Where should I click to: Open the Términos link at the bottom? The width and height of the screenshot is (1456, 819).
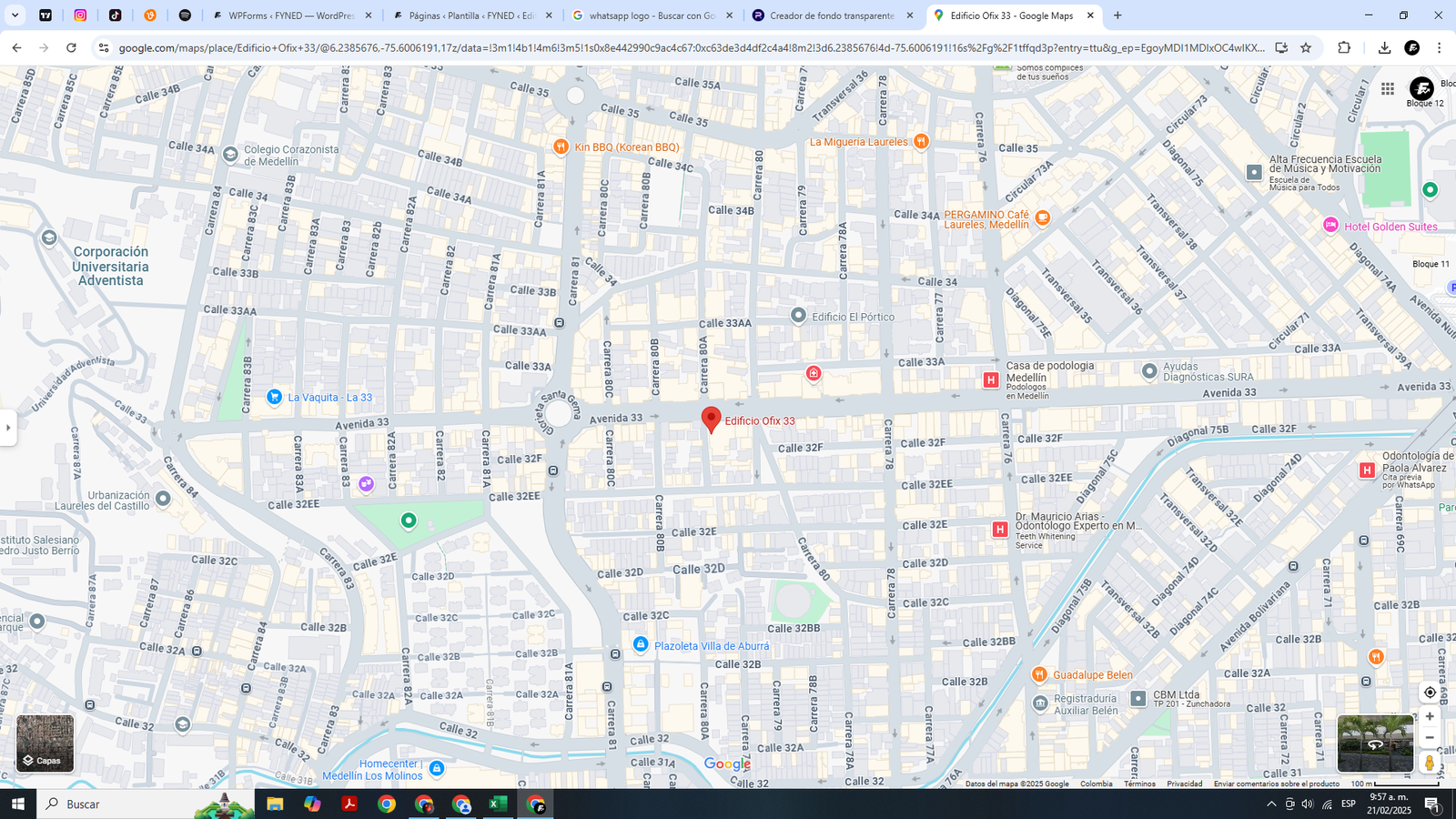(1138, 784)
